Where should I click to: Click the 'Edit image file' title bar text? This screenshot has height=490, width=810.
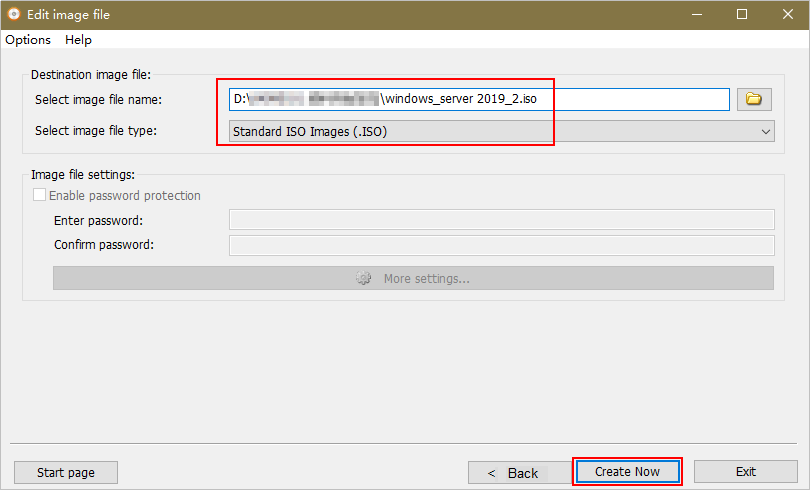pyautogui.click(x=69, y=14)
